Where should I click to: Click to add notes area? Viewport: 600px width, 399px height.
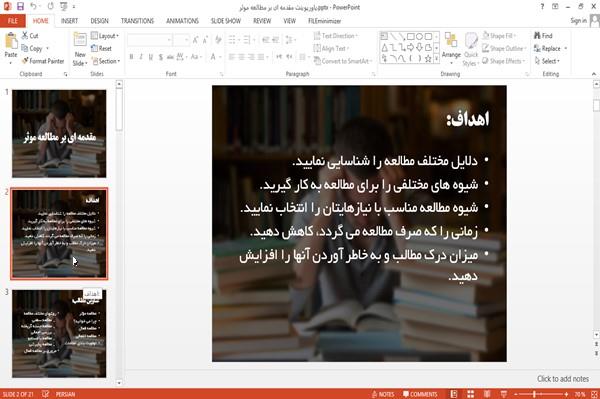point(562,379)
